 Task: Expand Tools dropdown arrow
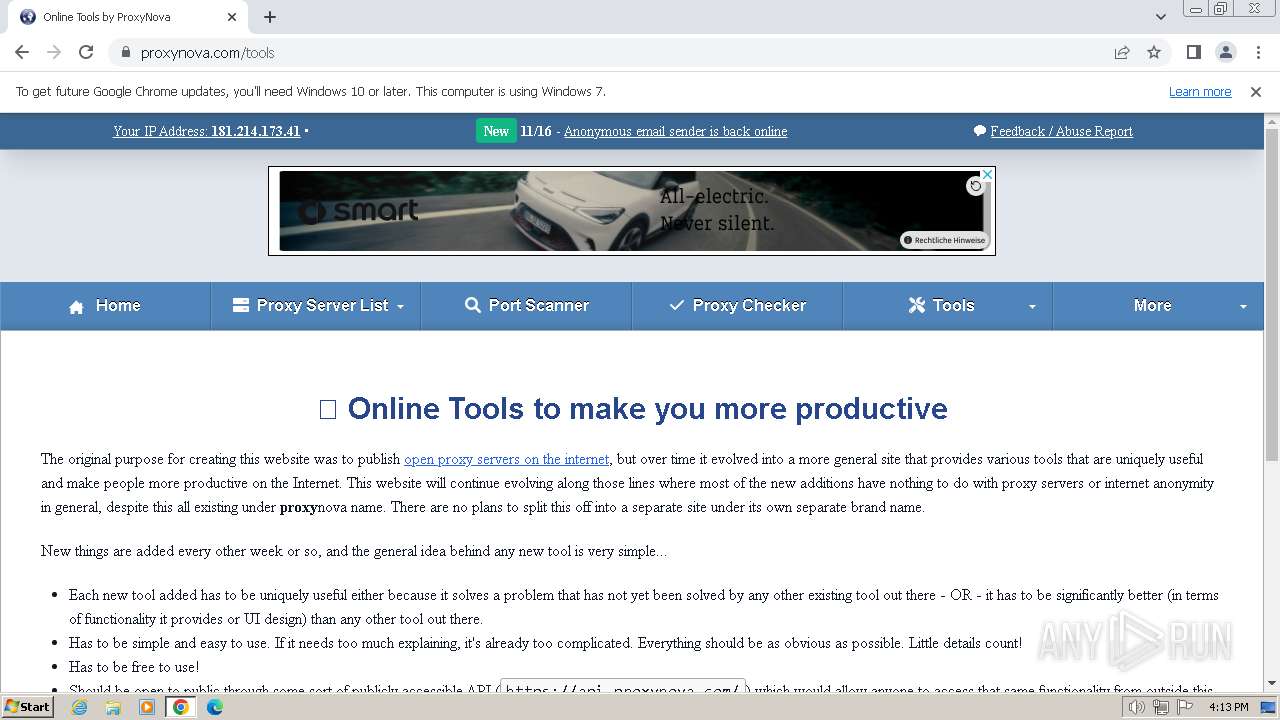[1032, 307]
